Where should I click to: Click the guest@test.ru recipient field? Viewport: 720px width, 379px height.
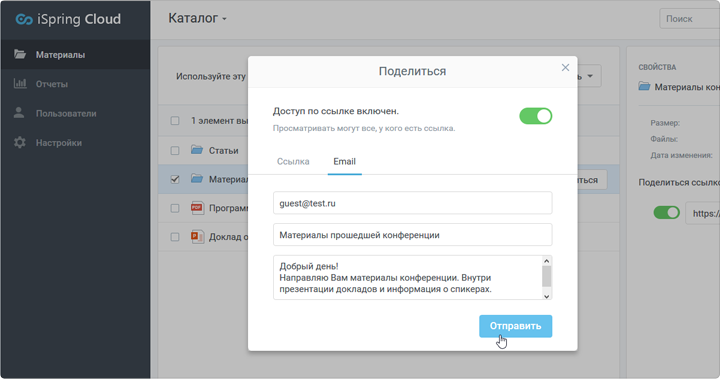[412, 203]
